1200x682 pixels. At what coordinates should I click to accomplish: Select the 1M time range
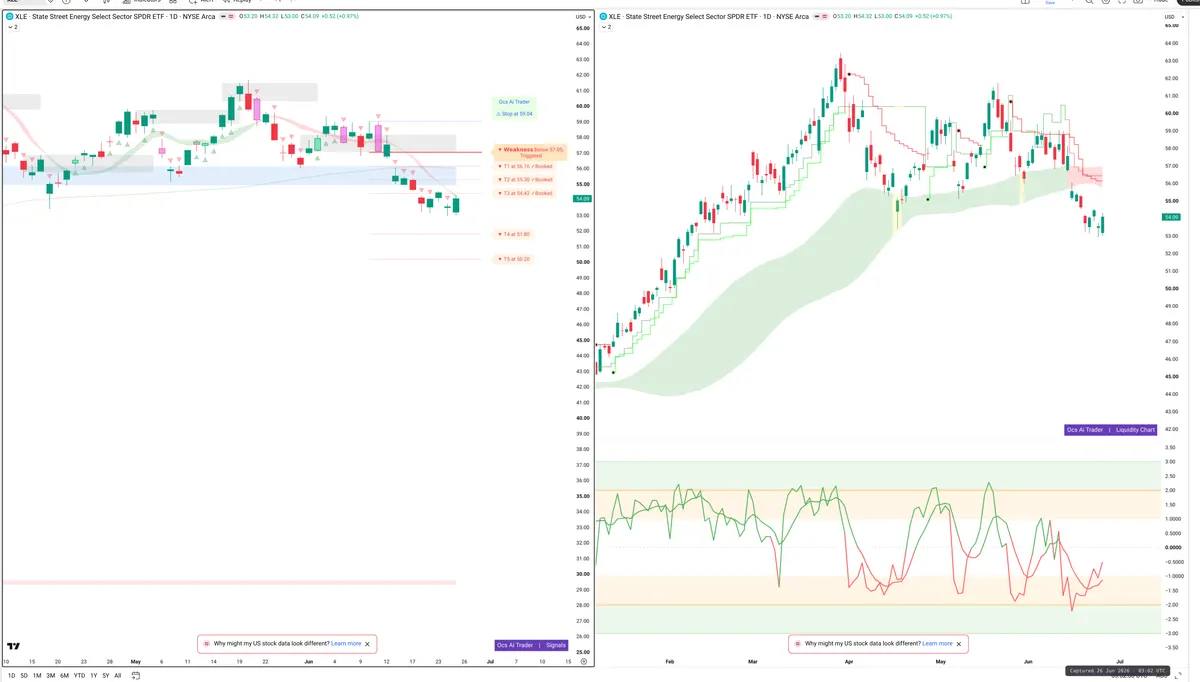pyautogui.click(x=37, y=675)
